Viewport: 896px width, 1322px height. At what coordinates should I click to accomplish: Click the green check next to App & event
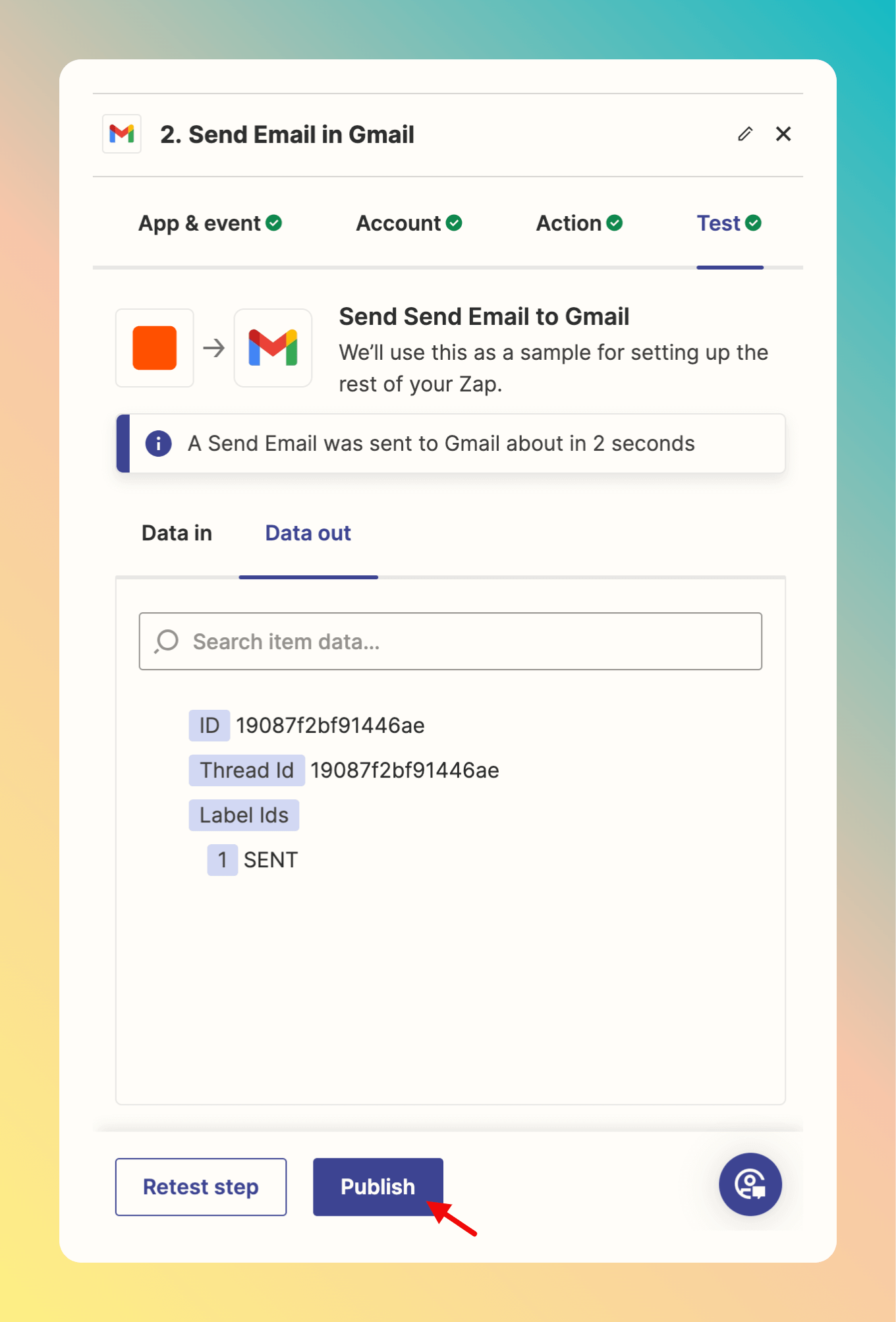click(274, 223)
